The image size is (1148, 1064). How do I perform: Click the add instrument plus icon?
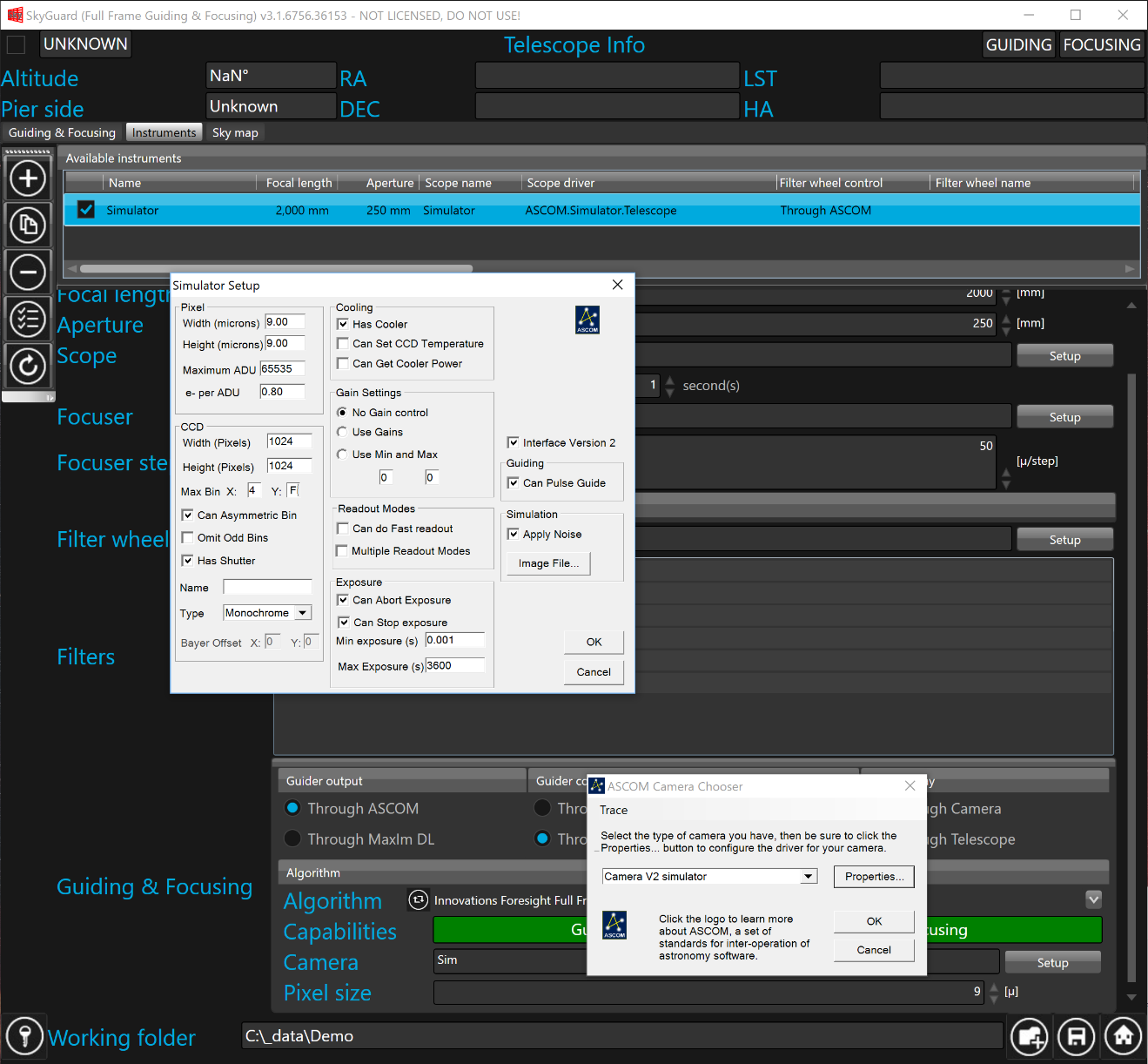click(28, 178)
